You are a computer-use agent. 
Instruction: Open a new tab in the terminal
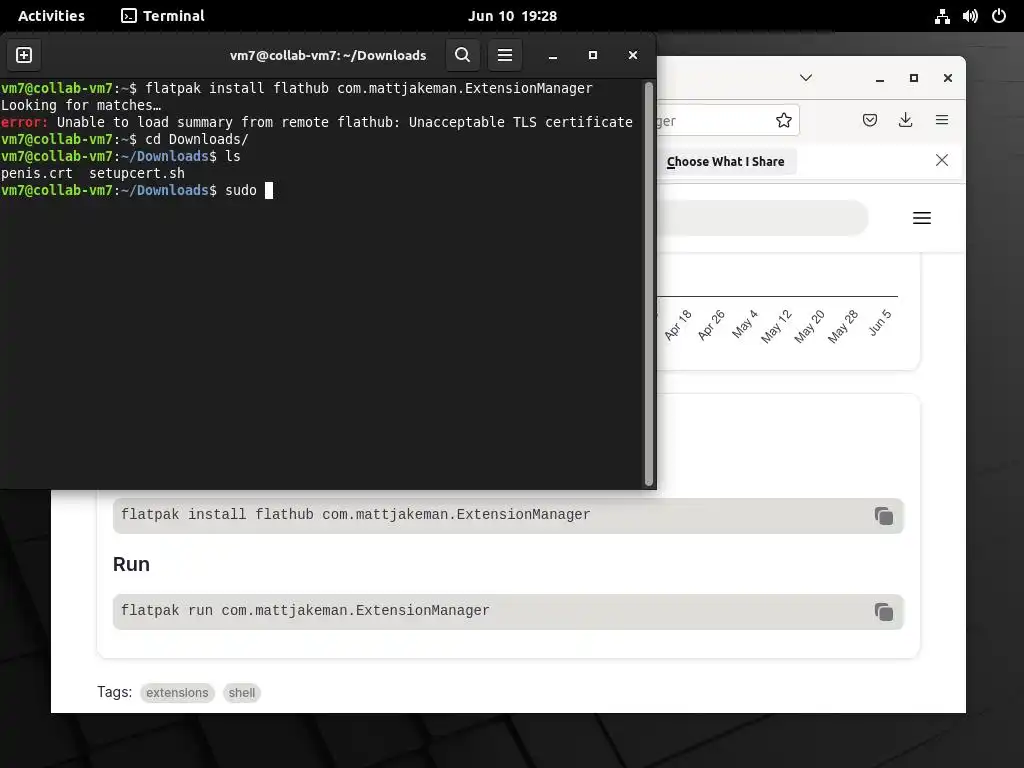pos(24,55)
